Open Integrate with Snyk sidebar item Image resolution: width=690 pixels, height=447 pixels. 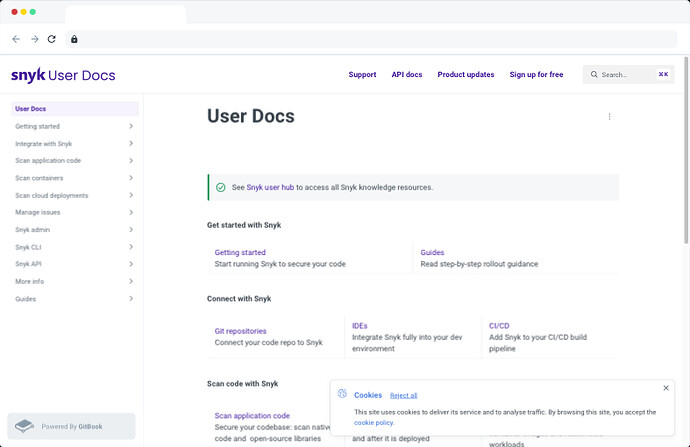75,143
